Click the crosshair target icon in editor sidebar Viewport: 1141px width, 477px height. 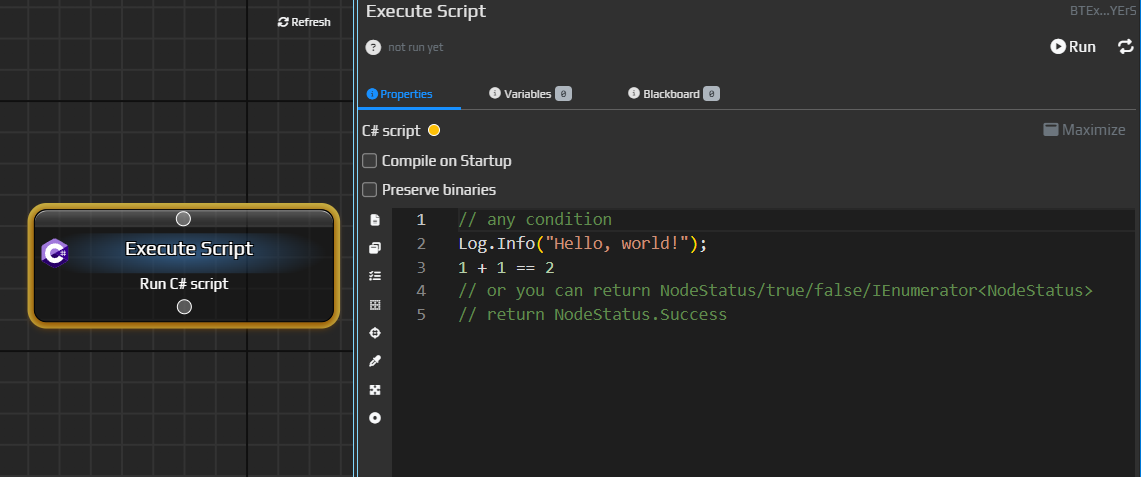pos(375,333)
